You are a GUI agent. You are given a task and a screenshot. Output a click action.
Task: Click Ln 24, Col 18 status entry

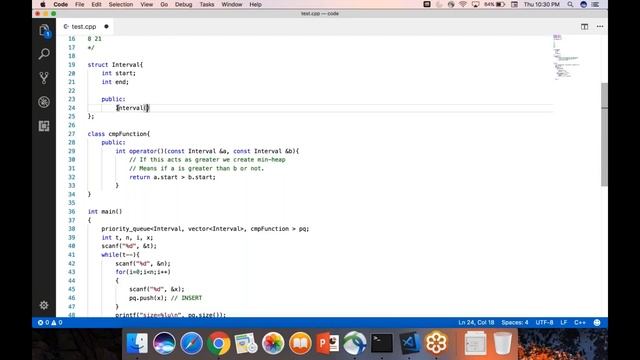coord(476,322)
